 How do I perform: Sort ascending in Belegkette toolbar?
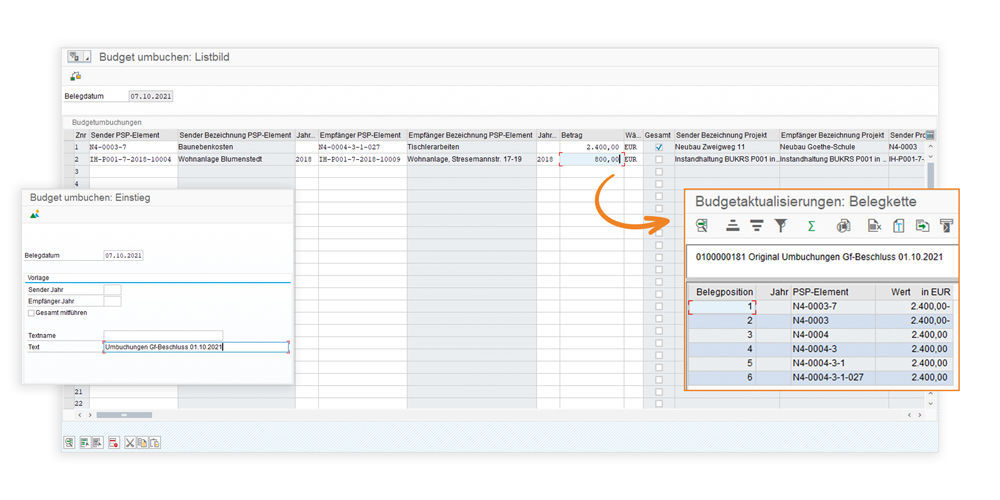[732, 226]
